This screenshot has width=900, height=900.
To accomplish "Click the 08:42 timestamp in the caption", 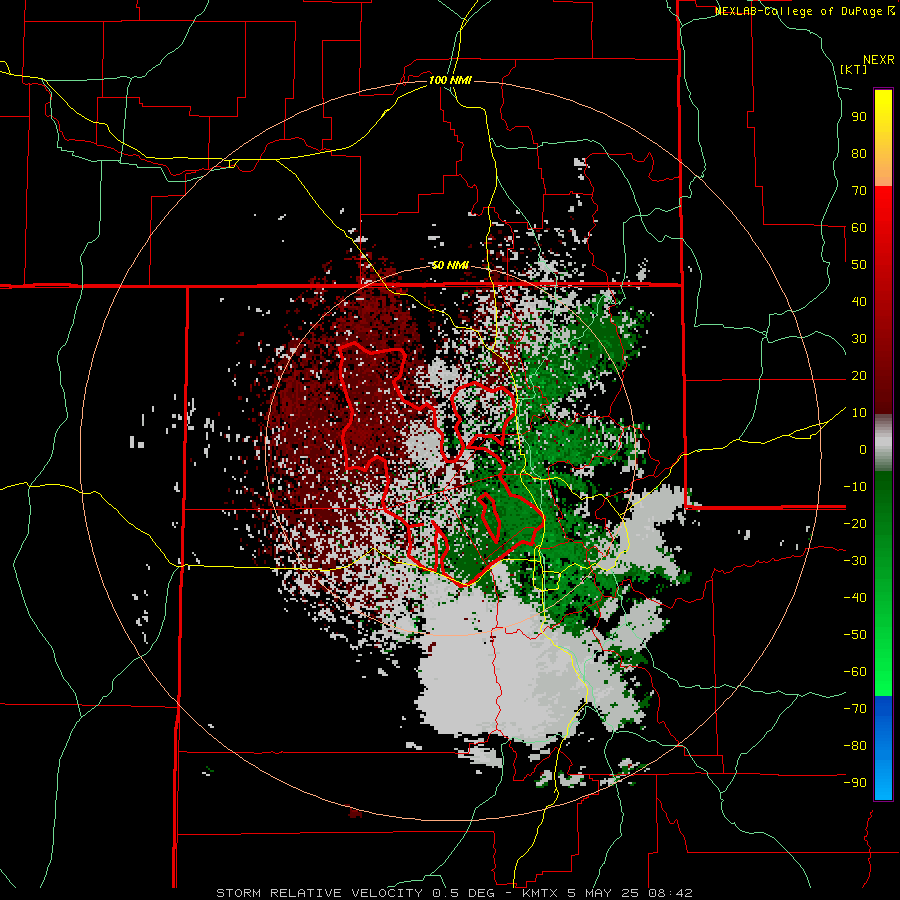I will [x=672, y=893].
